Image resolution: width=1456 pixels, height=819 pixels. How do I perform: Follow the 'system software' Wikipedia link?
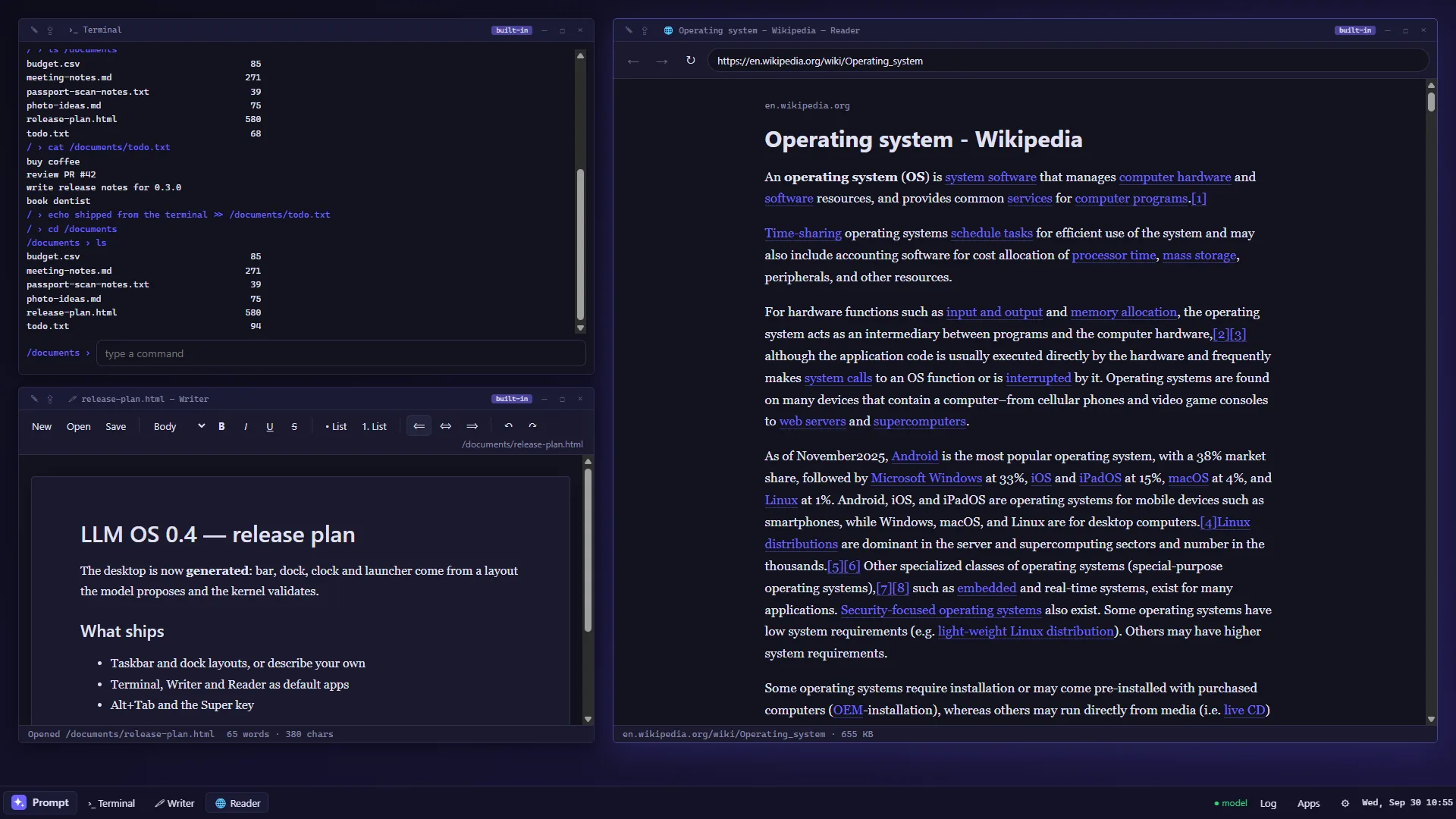(990, 177)
